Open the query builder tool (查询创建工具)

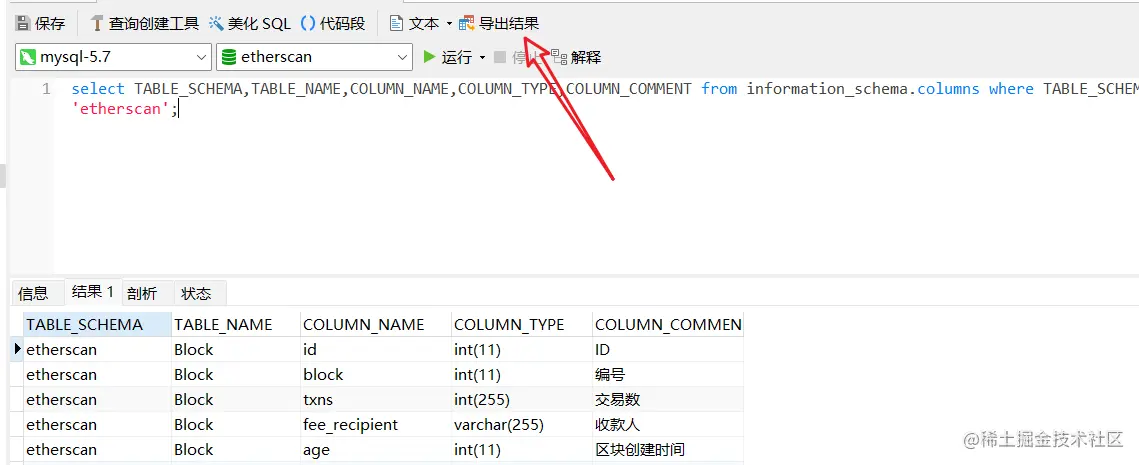144,23
